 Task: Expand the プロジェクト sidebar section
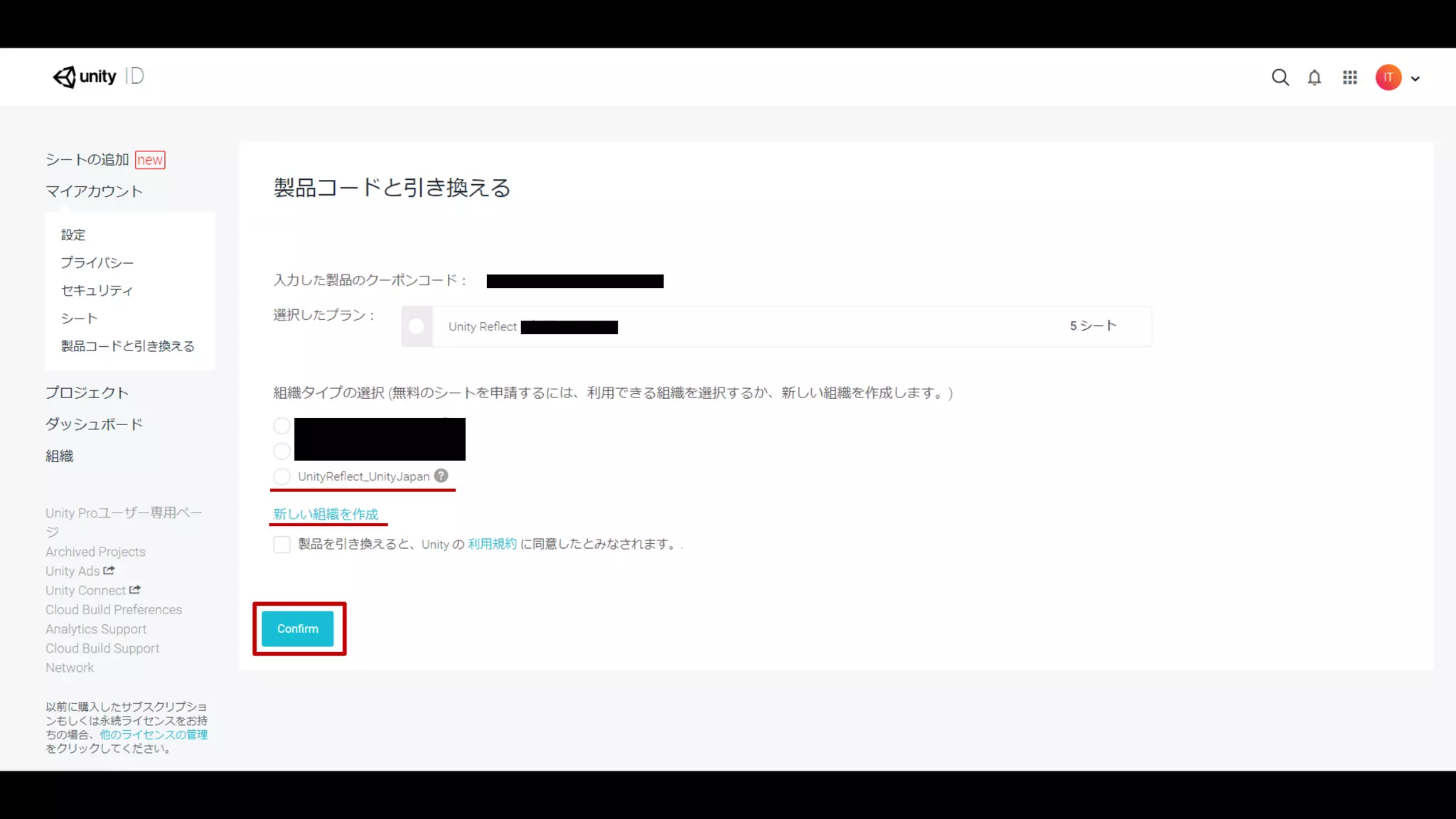coord(87,392)
